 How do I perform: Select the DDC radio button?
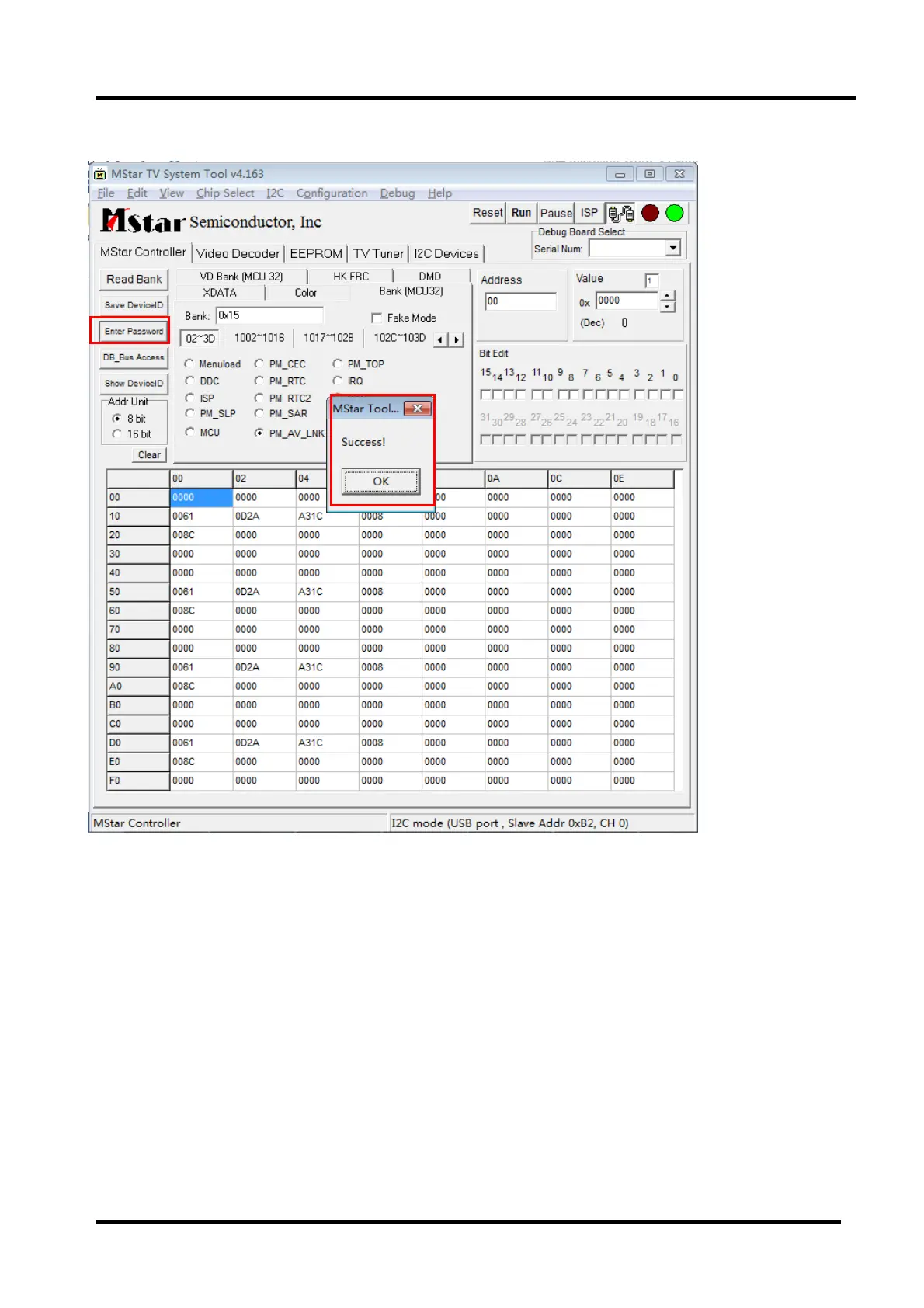pyautogui.click(x=189, y=381)
